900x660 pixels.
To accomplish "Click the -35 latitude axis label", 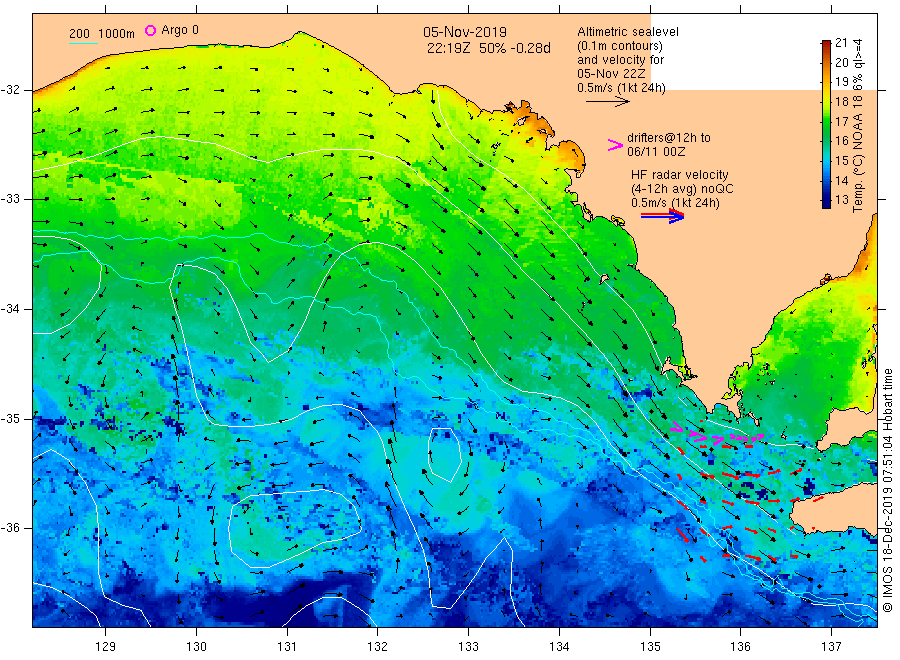I will pyautogui.click(x=10, y=418).
